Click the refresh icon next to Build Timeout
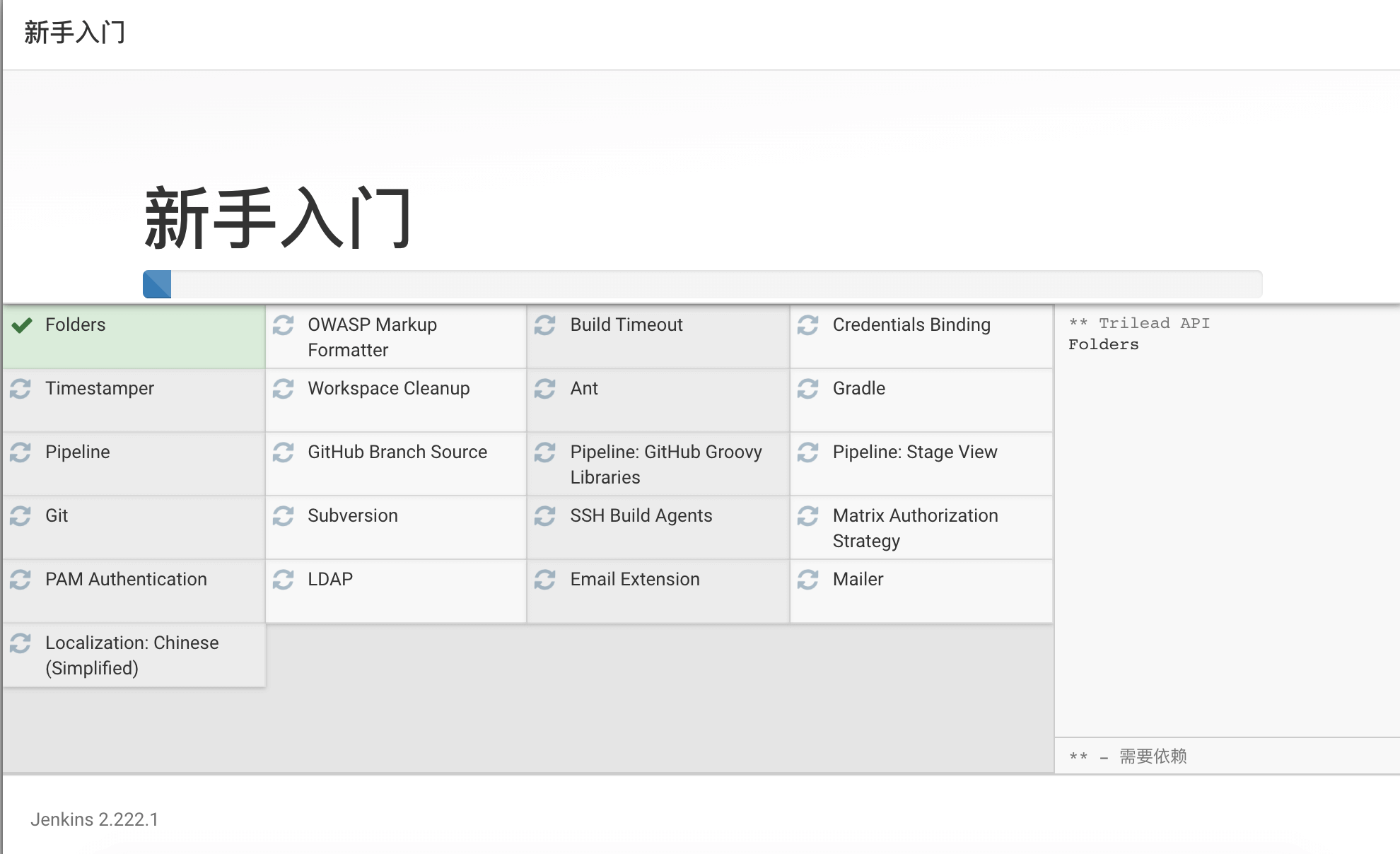Viewport: 1400px width, 854px height. [x=545, y=325]
